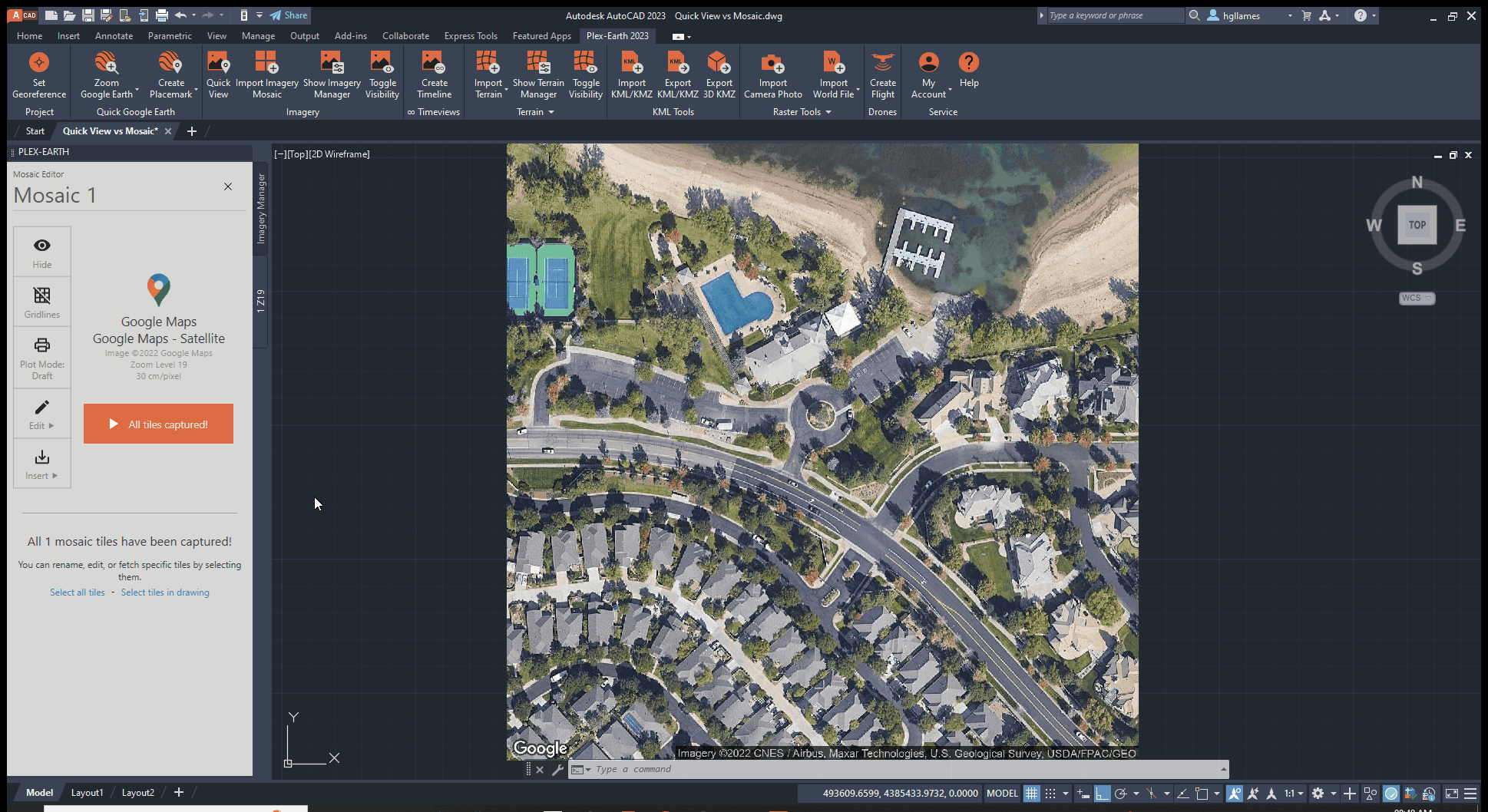Start Import Imagery Mosaic
This screenshot has width=1488, height=812.
click(x=267, y=75)
